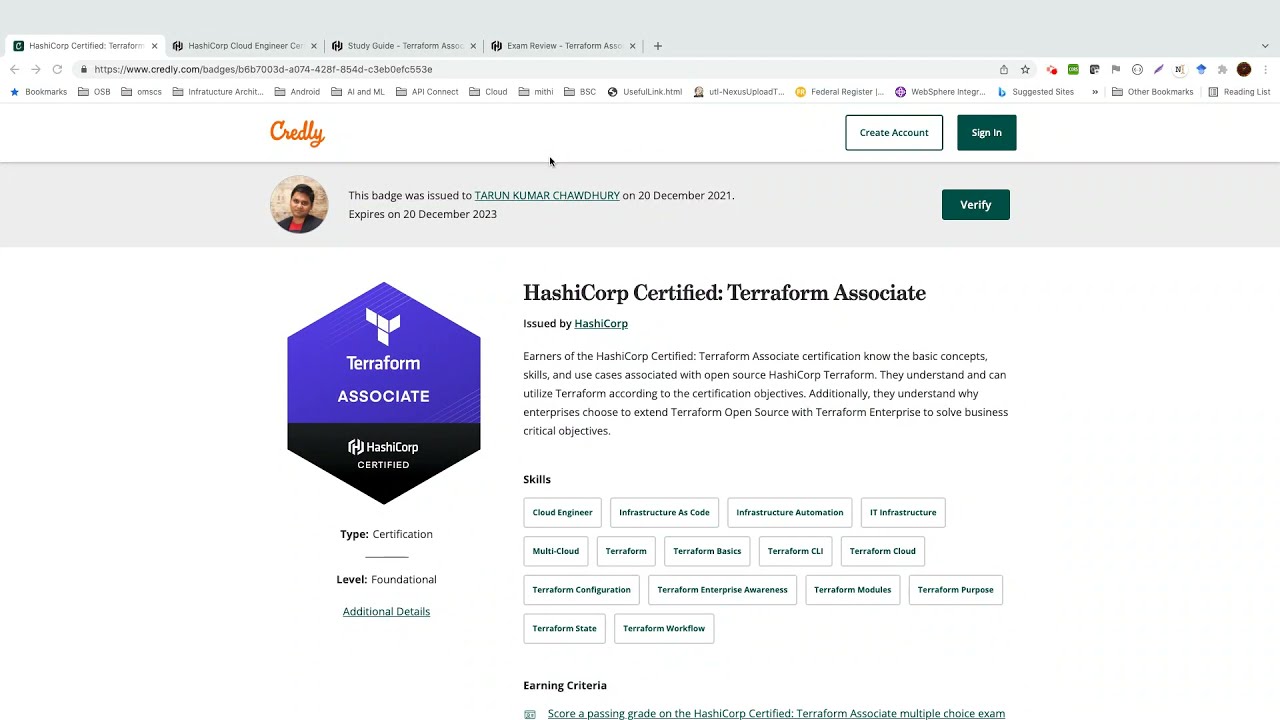Click the blue graduation cap extension
This screenshot has width=1280, height=720.
tap(1201, 69)
